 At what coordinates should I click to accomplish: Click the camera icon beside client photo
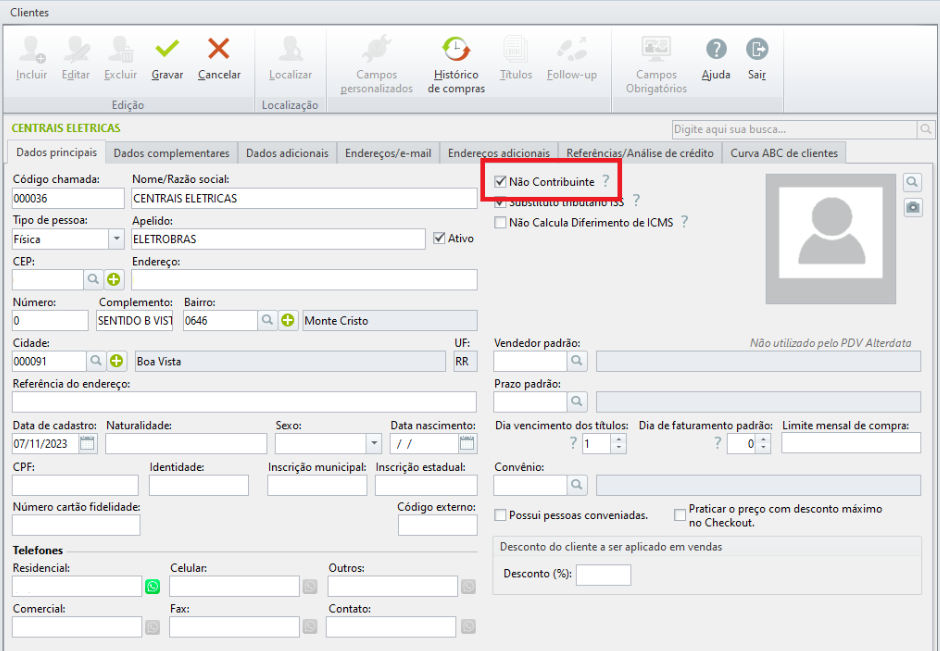pos(912,207)
